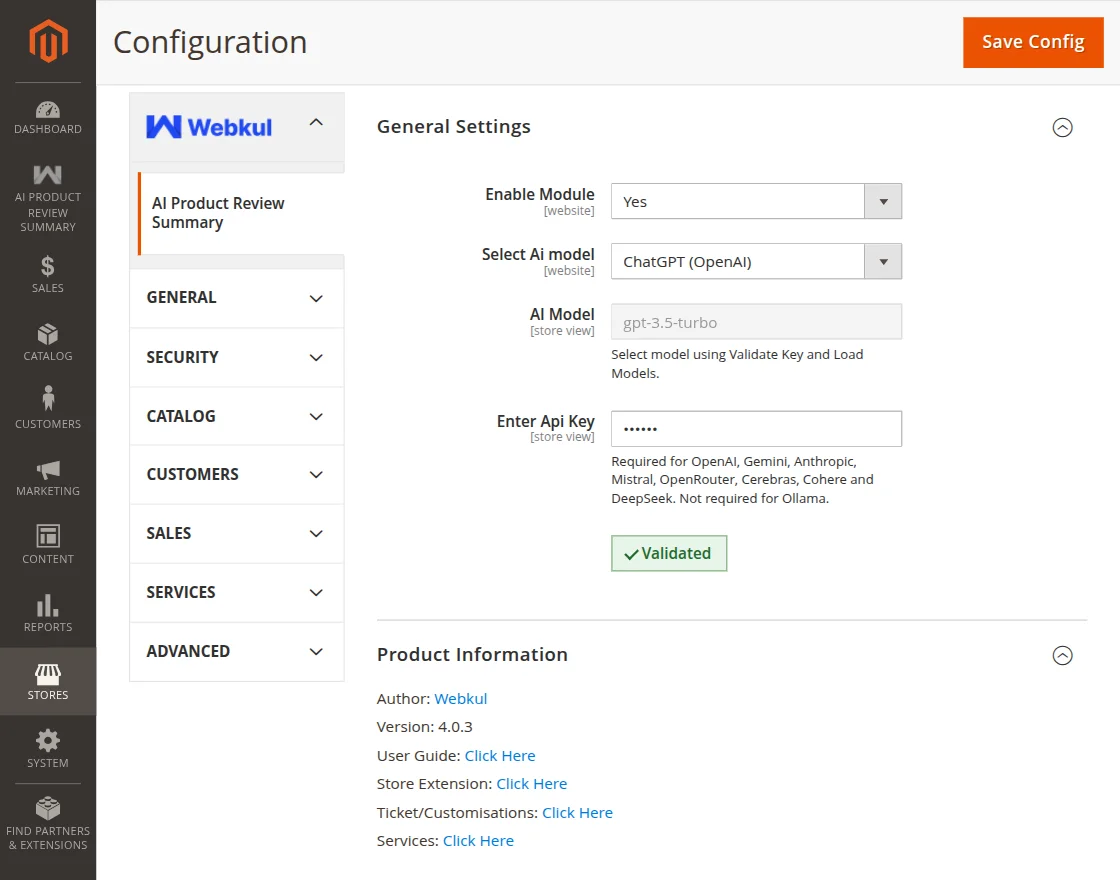Click the Enable Module label
Viewport: 1120px width, 880px height.
coord(540,194)
